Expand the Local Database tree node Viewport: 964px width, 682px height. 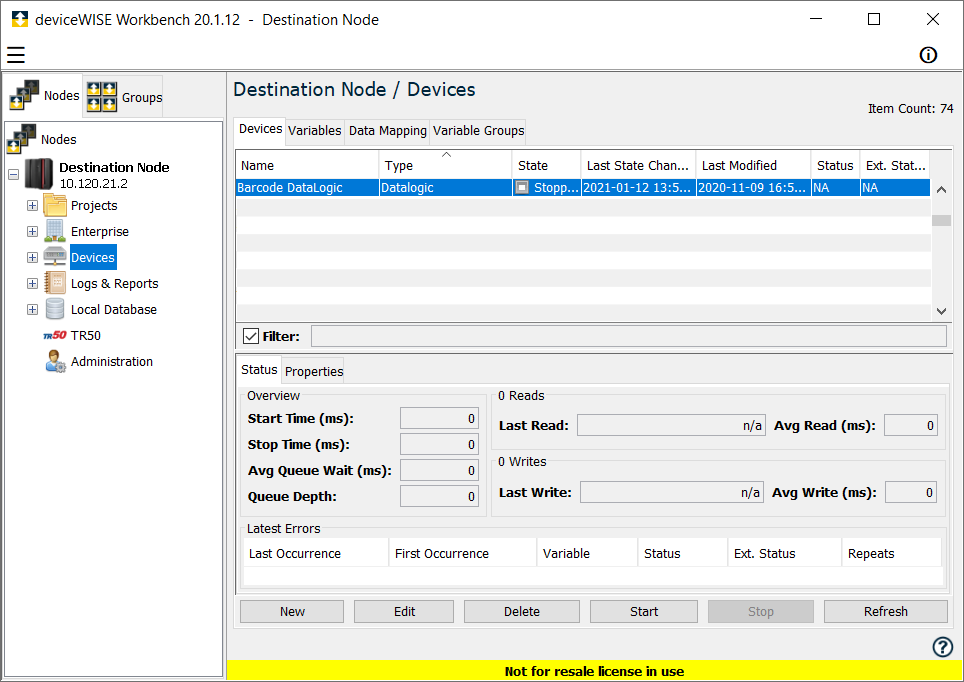(33, 309)
